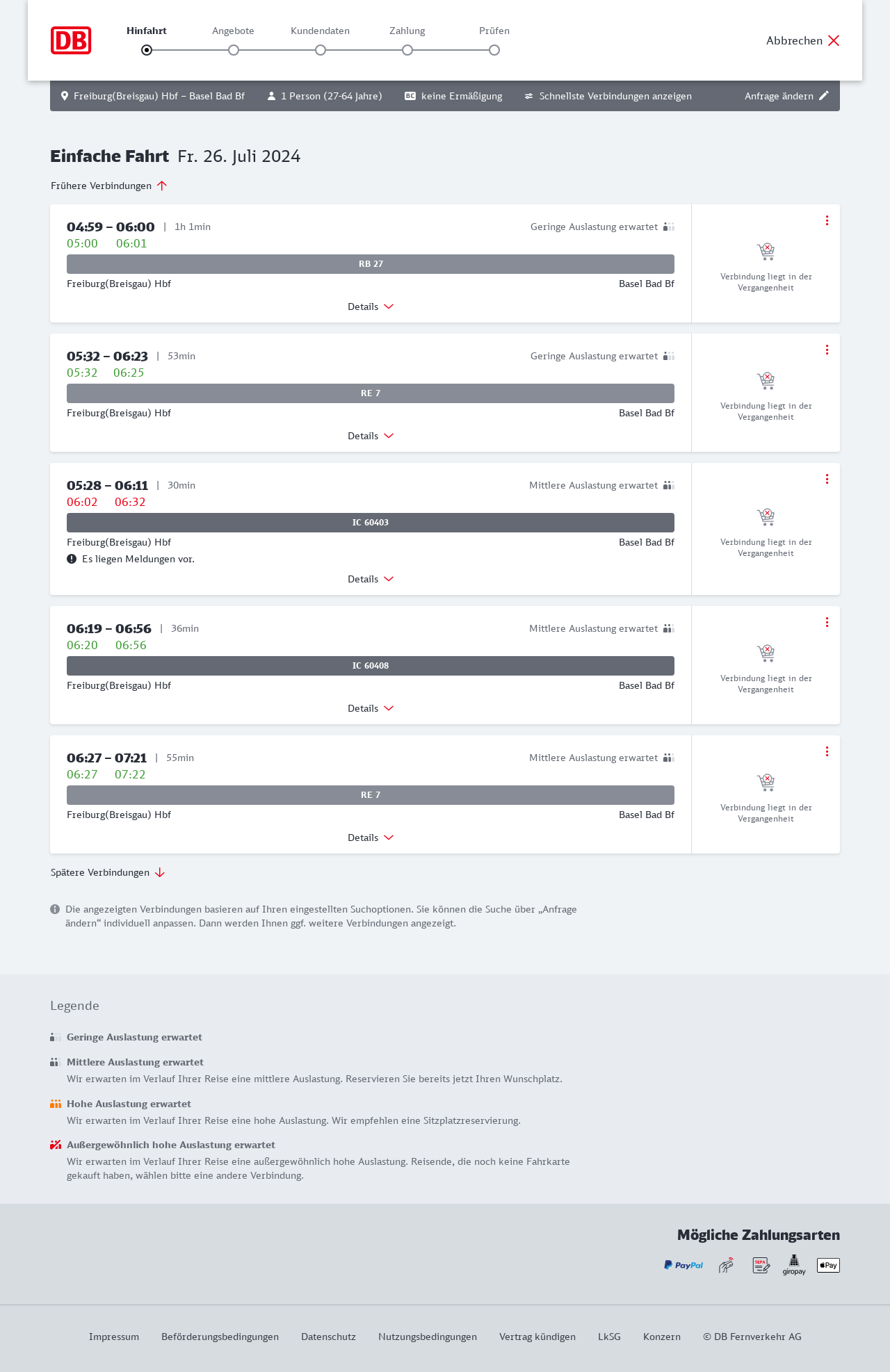The width and height of the screenshot is (890, 1372).
Task: Select the Zahlung step circle
Action: pyautogui.click(x=407, y=50)
